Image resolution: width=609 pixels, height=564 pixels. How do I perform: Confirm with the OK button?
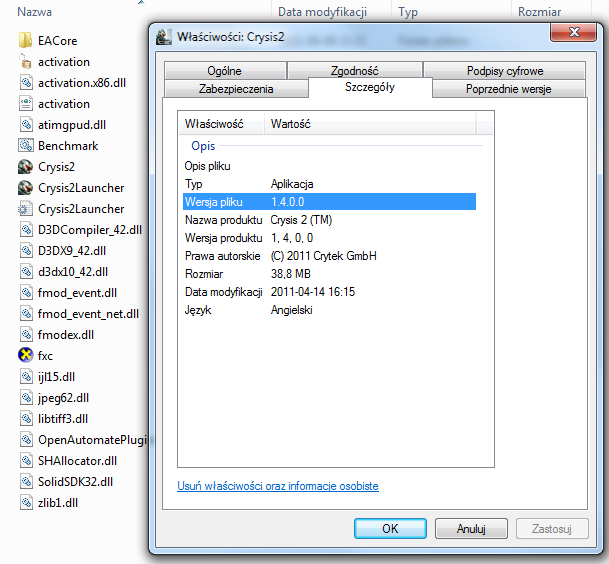[x=390, y=528]
